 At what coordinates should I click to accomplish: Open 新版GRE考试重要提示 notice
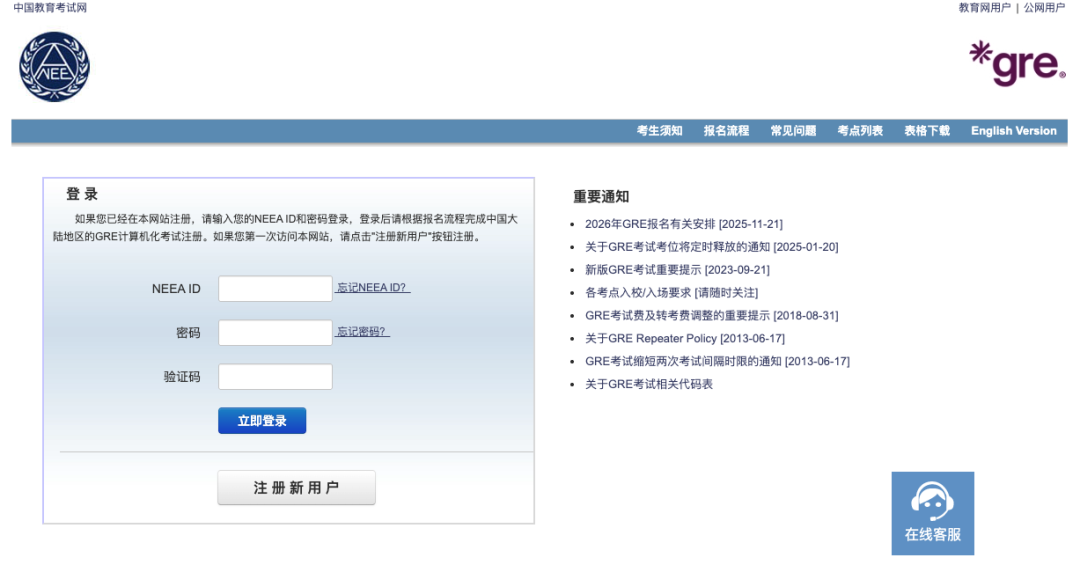677,269
